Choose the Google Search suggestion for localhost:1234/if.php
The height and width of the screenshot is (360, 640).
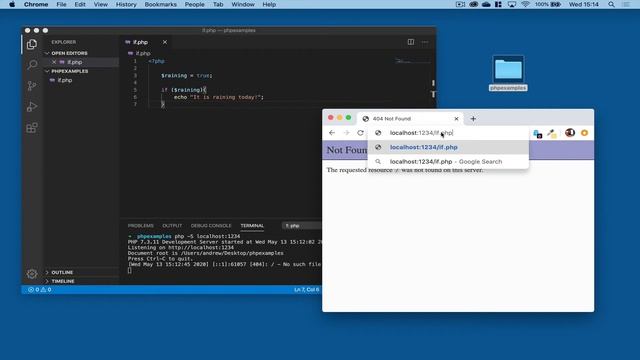click(x=448, y=162)
